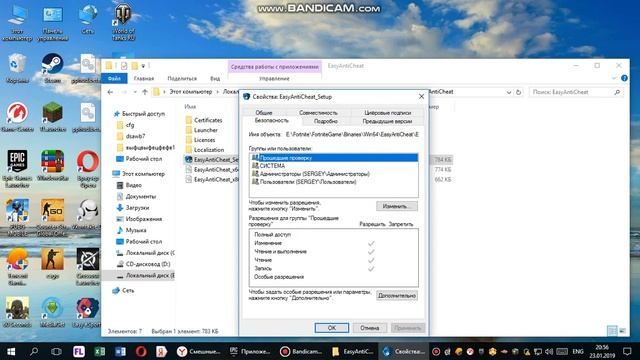Confirm with the OK button

(332, 328)
